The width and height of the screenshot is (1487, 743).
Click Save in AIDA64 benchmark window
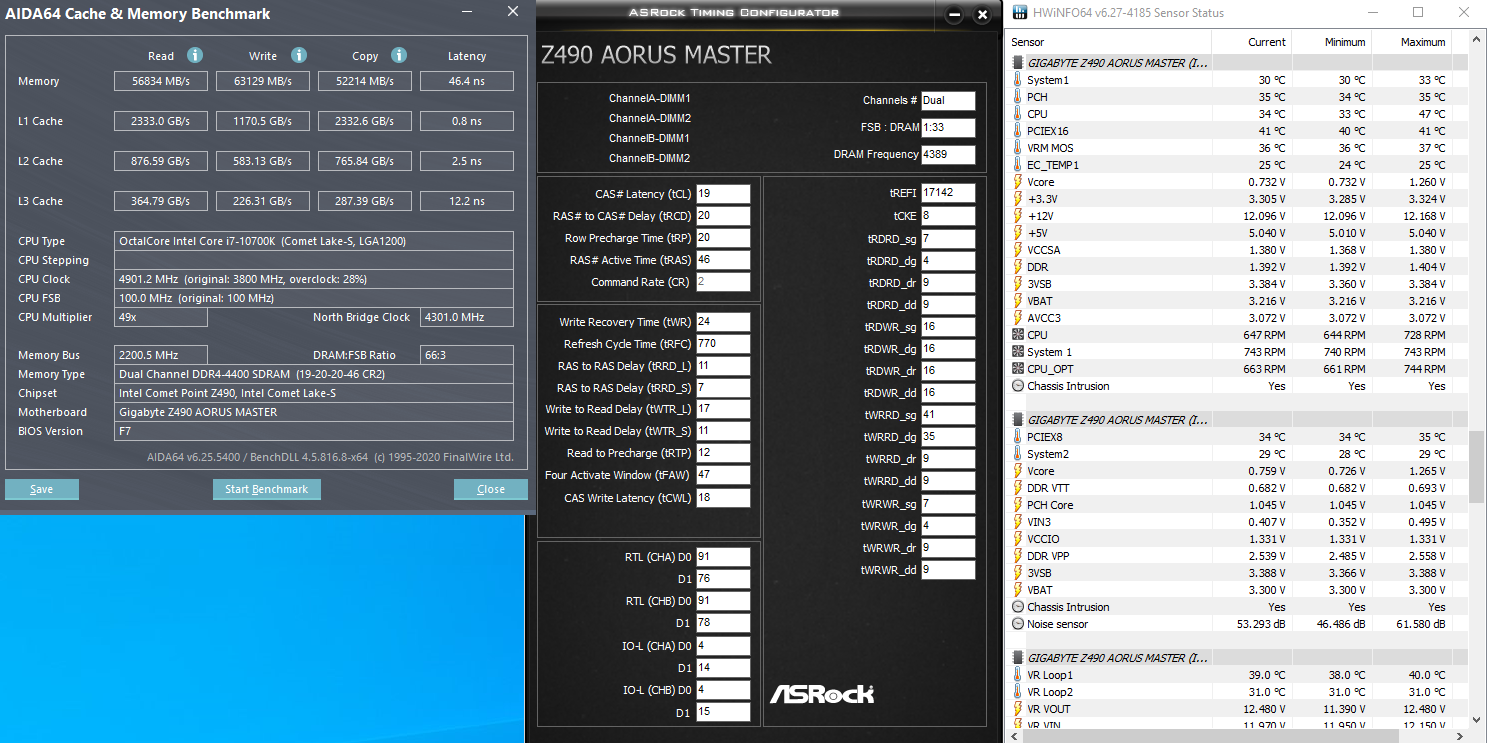point(42,489)
